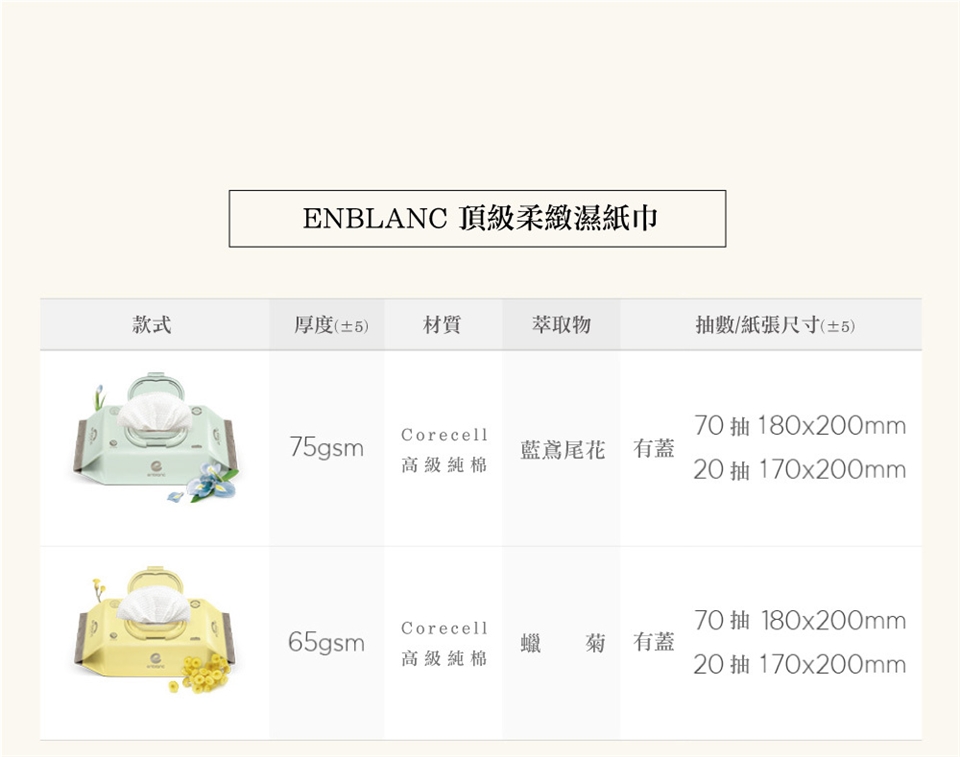Select the 抽數/紙張尺寸 column header
960x757 pixels.
coord(775,325)
